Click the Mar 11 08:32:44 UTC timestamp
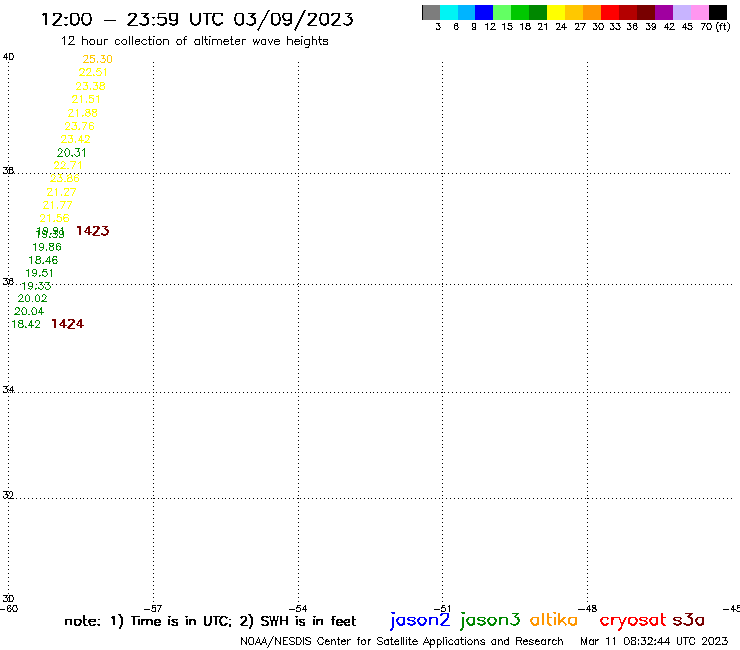Screen dimensions: 740x650 coord(654,641)
